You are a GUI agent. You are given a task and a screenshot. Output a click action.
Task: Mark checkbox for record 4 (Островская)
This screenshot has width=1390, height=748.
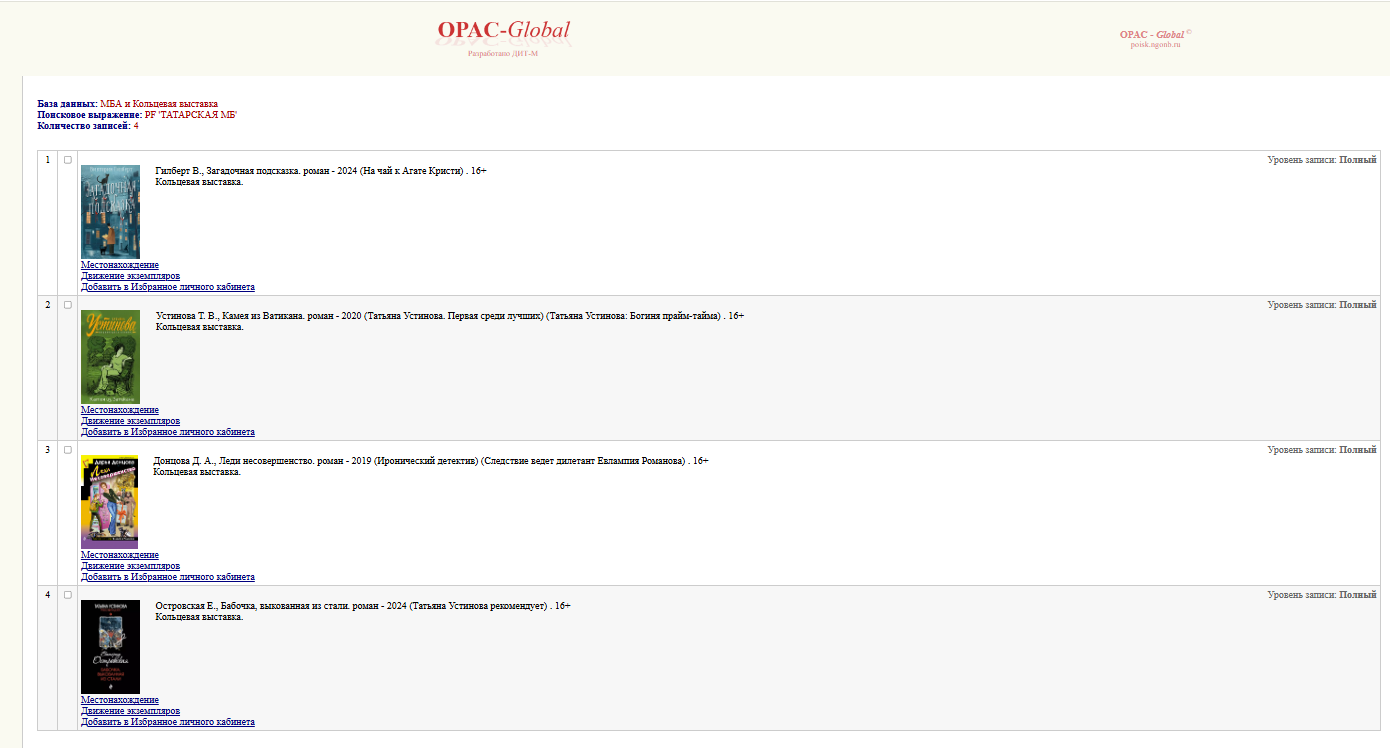pyautogui.click(x=68, y=595)
